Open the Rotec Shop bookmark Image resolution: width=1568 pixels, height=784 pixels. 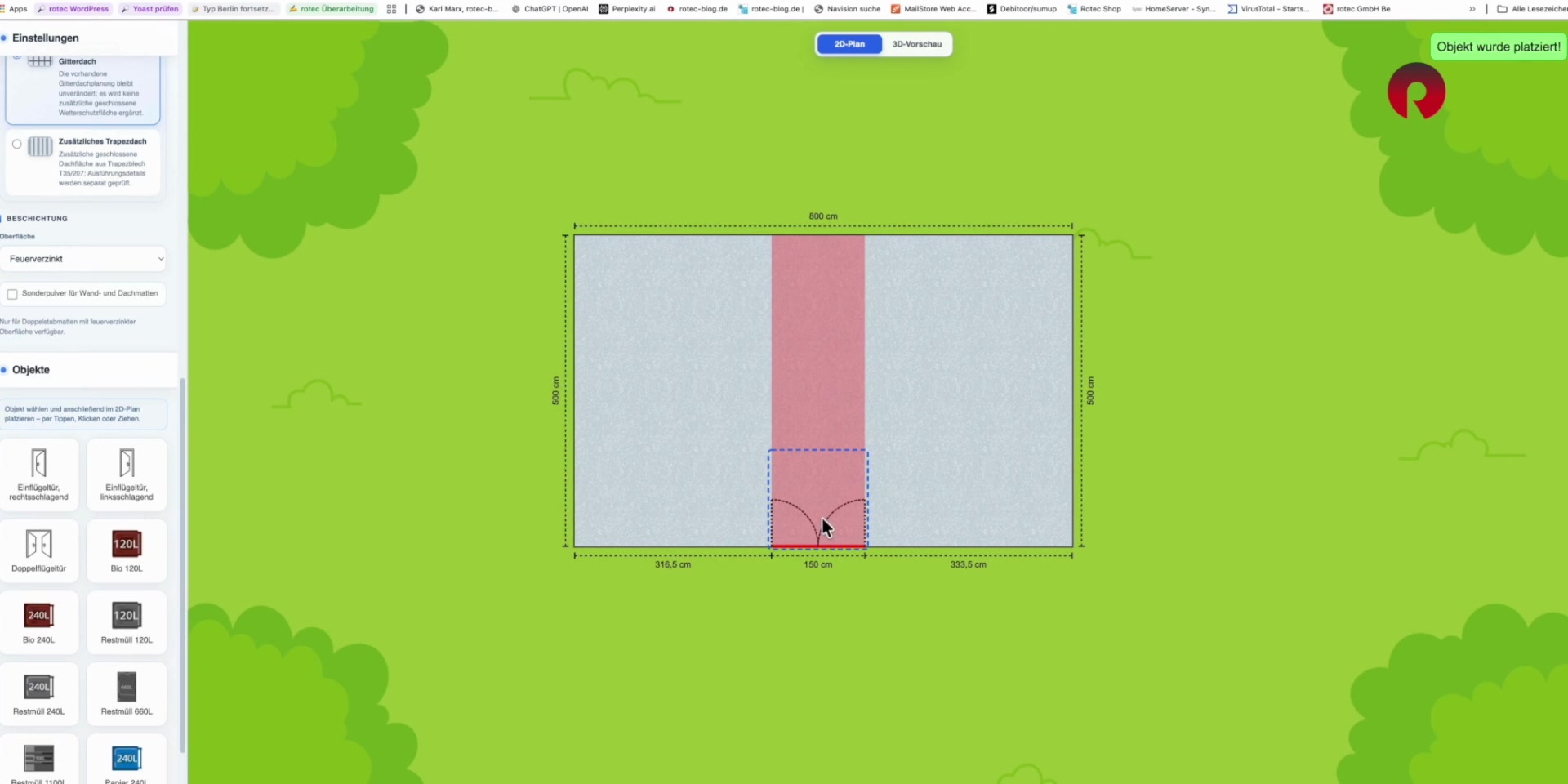[x=1094, y=9]
